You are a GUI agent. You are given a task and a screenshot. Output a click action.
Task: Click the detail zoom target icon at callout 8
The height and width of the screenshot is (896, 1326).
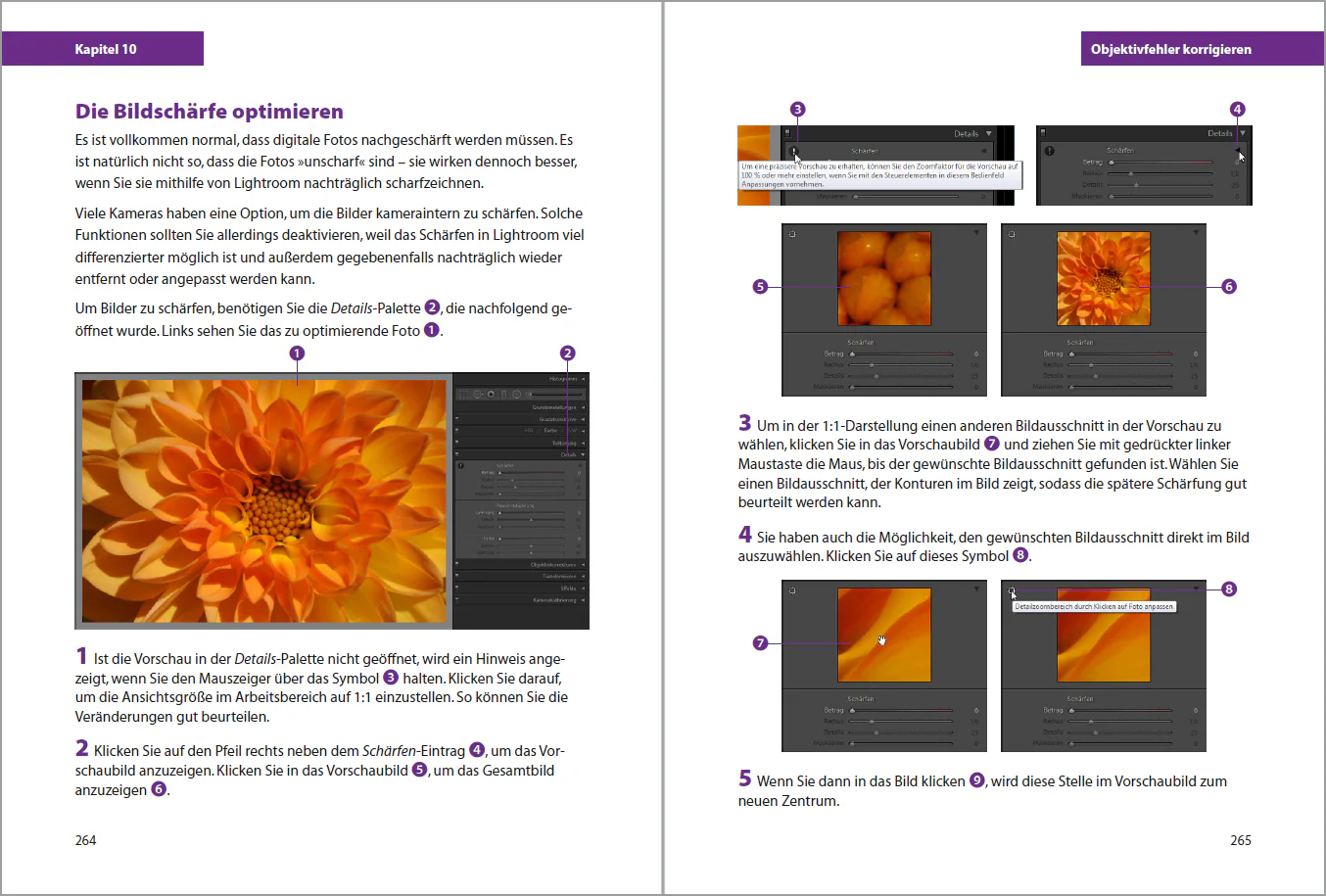click(x=1012, y=590)
